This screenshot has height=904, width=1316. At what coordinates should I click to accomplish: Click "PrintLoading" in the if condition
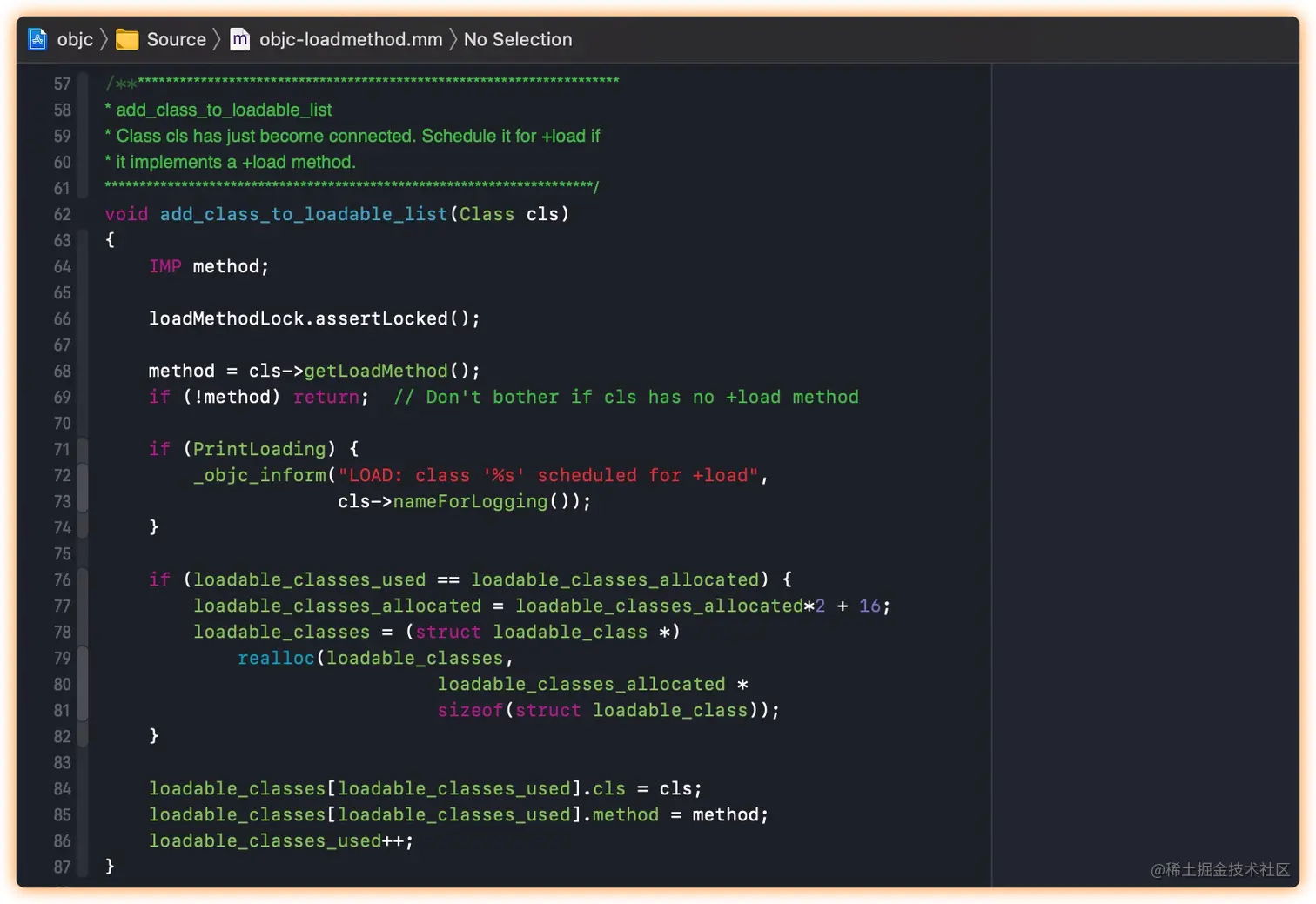[x=259, y=449]
